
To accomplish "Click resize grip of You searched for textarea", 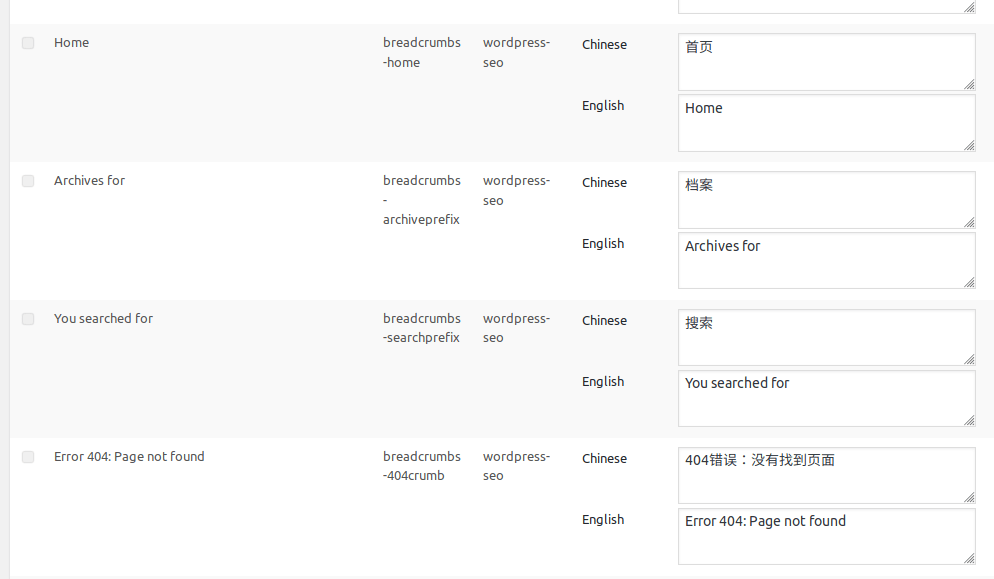I will pyautogui.click(x=969, y=420).
